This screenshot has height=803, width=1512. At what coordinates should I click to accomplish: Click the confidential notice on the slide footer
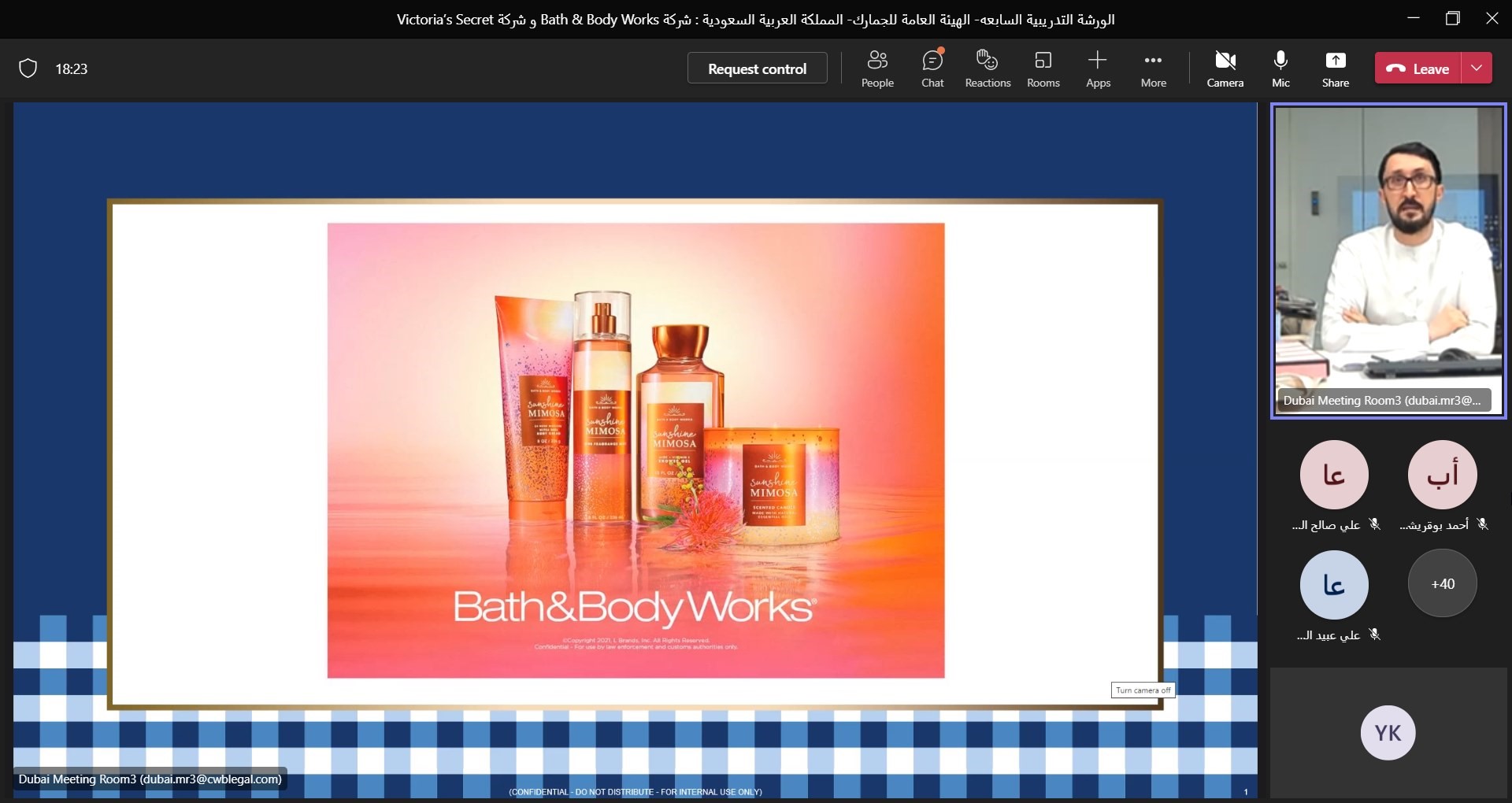coord(636,792)
